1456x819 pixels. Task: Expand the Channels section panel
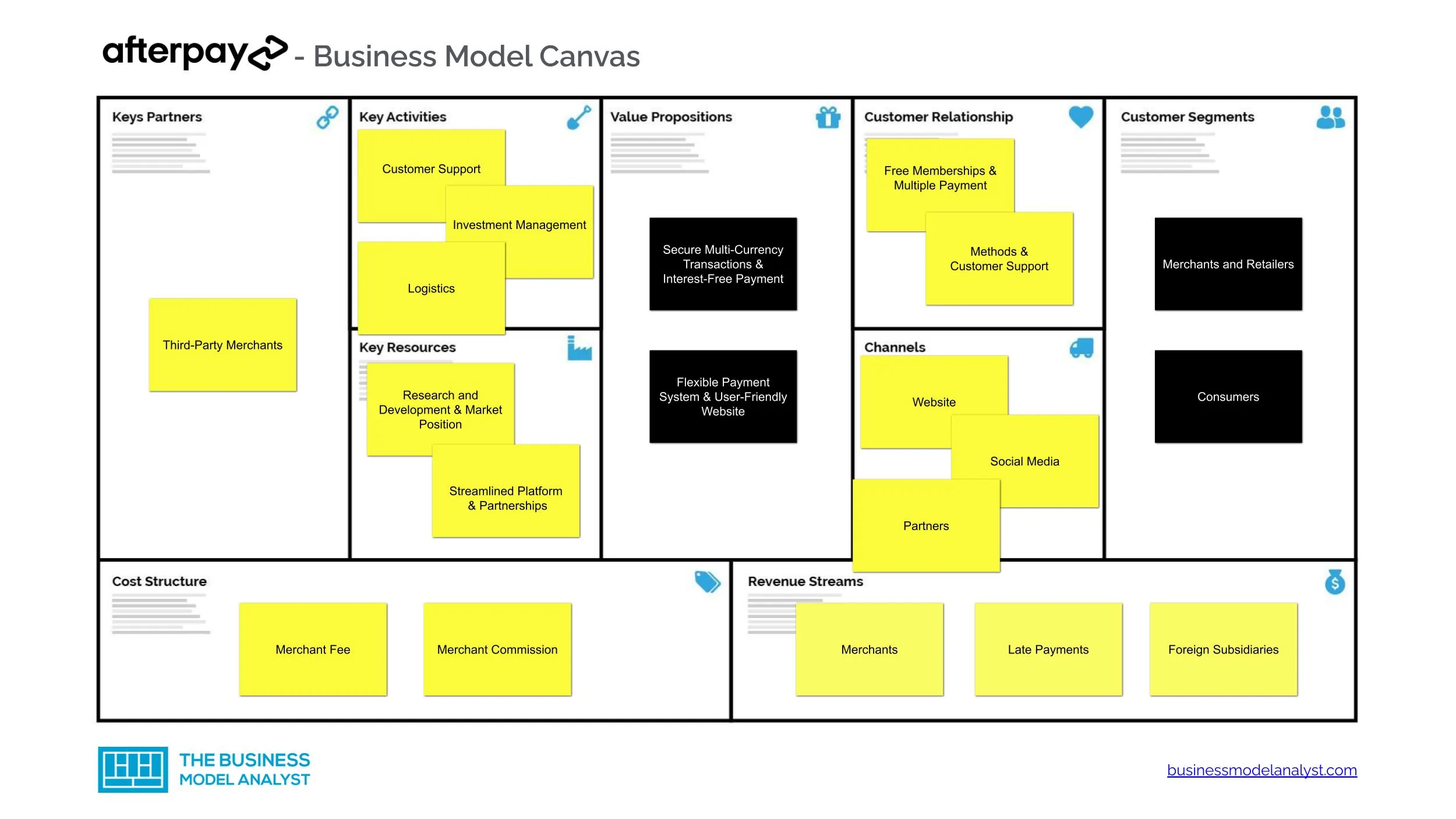click(x=894, y=346)
